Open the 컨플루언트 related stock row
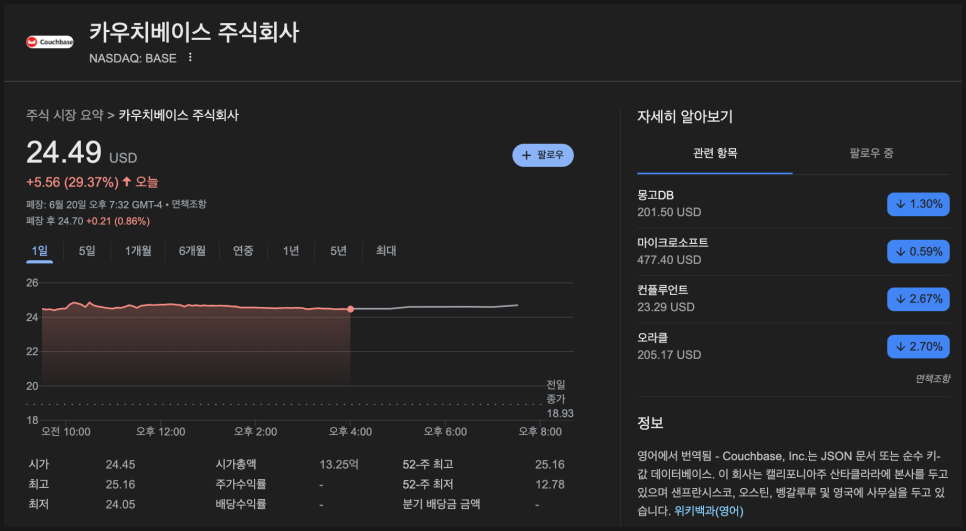Viewport: 966px width, 531px height. [793, 299]
